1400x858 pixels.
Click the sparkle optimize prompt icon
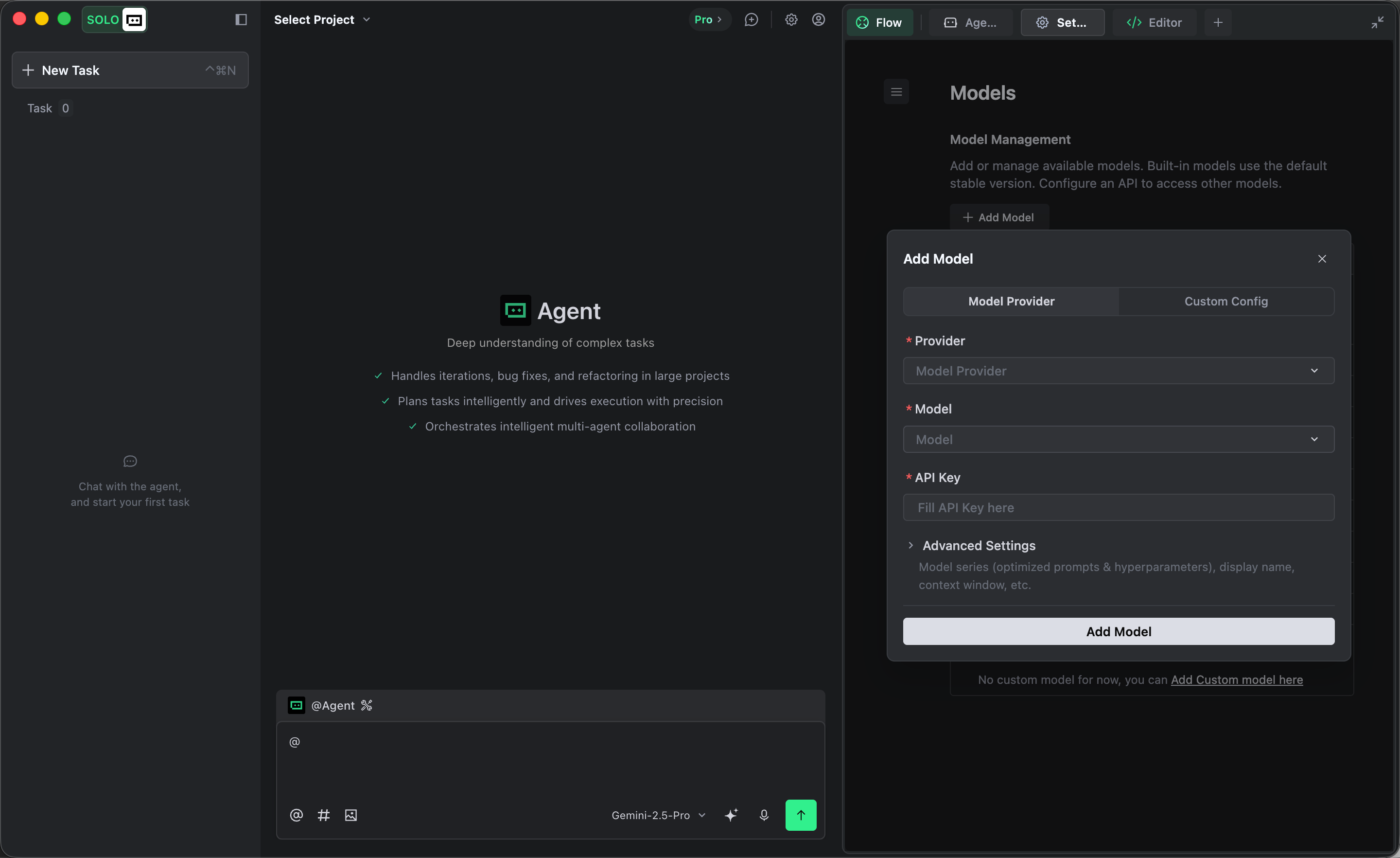click(731, 815)
